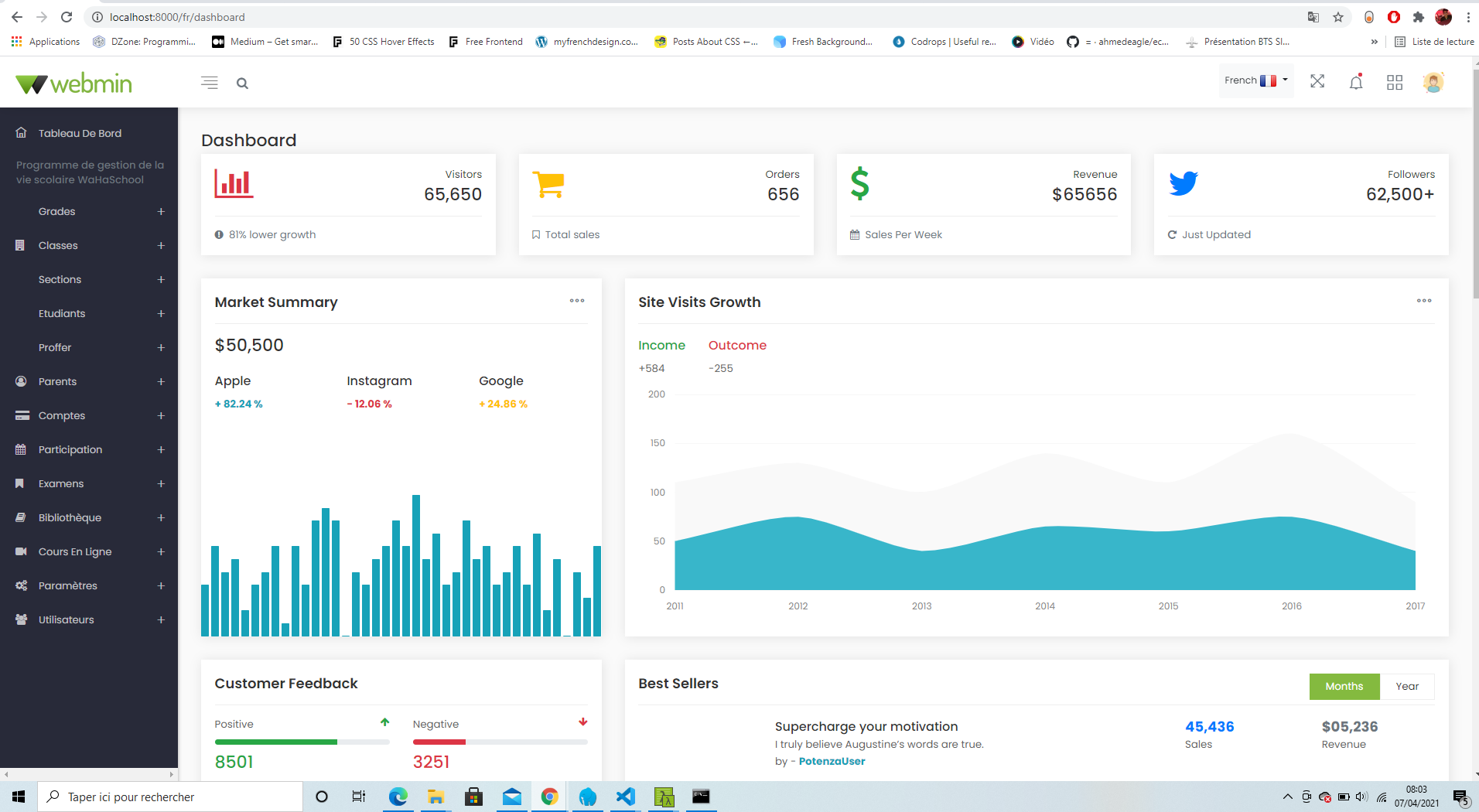This screenshot has height=812, width=1479.
Task: Open the header search icon
Action: tap(242, 84)
